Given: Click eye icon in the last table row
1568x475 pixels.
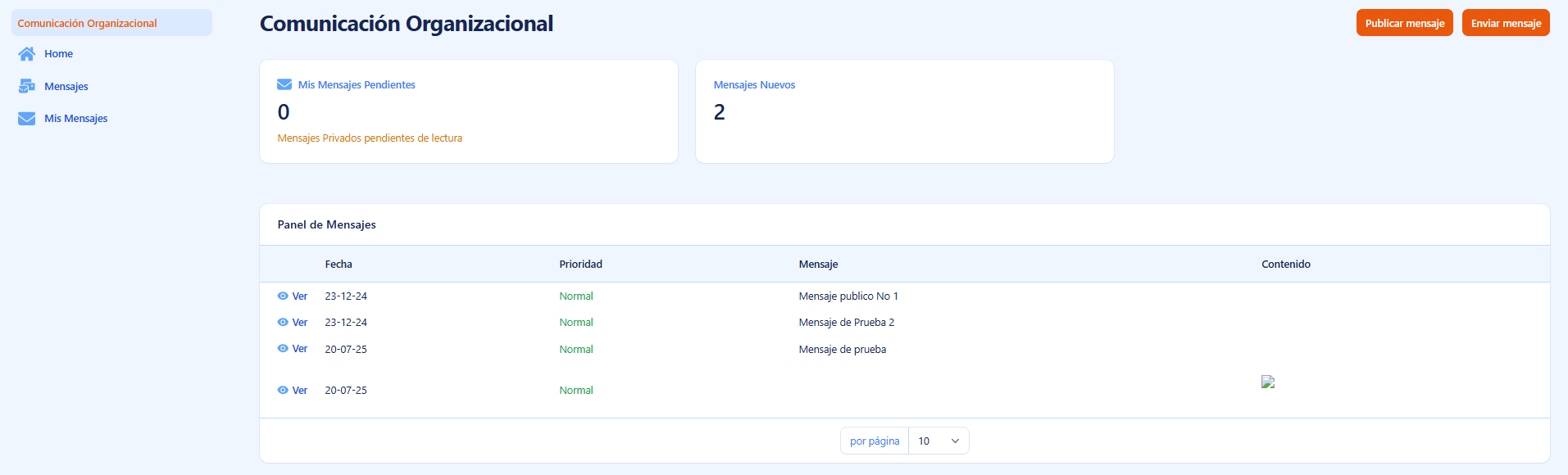Looking at the screenshot, I should click(x=283, y=390).
